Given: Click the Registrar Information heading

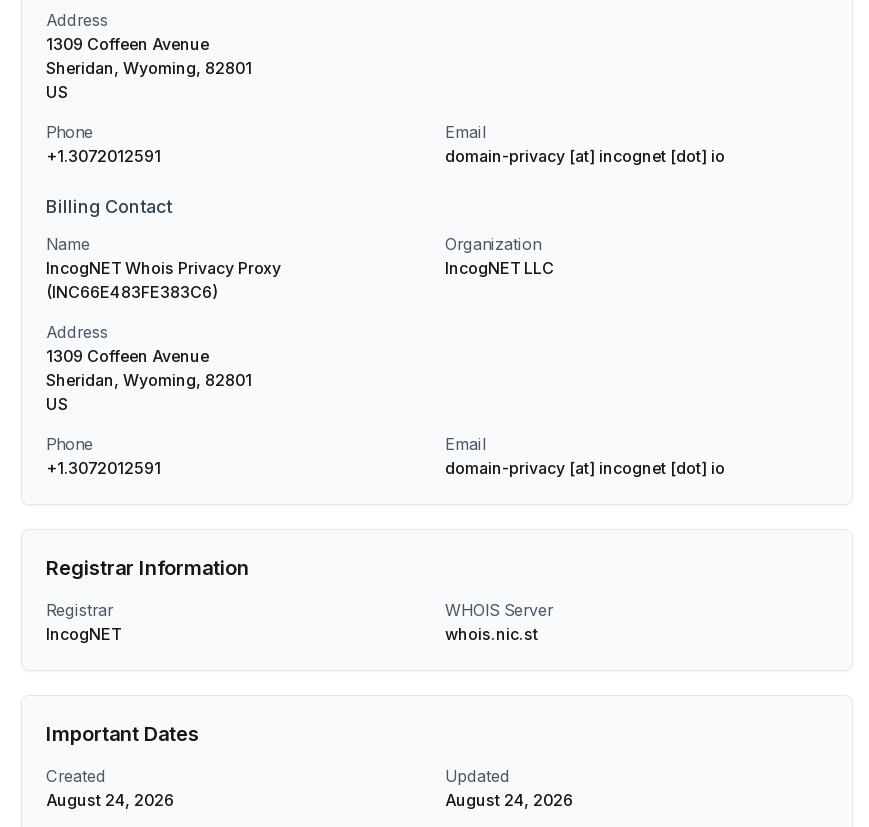Looking at the screenshot, I should (x=147, y=568).
